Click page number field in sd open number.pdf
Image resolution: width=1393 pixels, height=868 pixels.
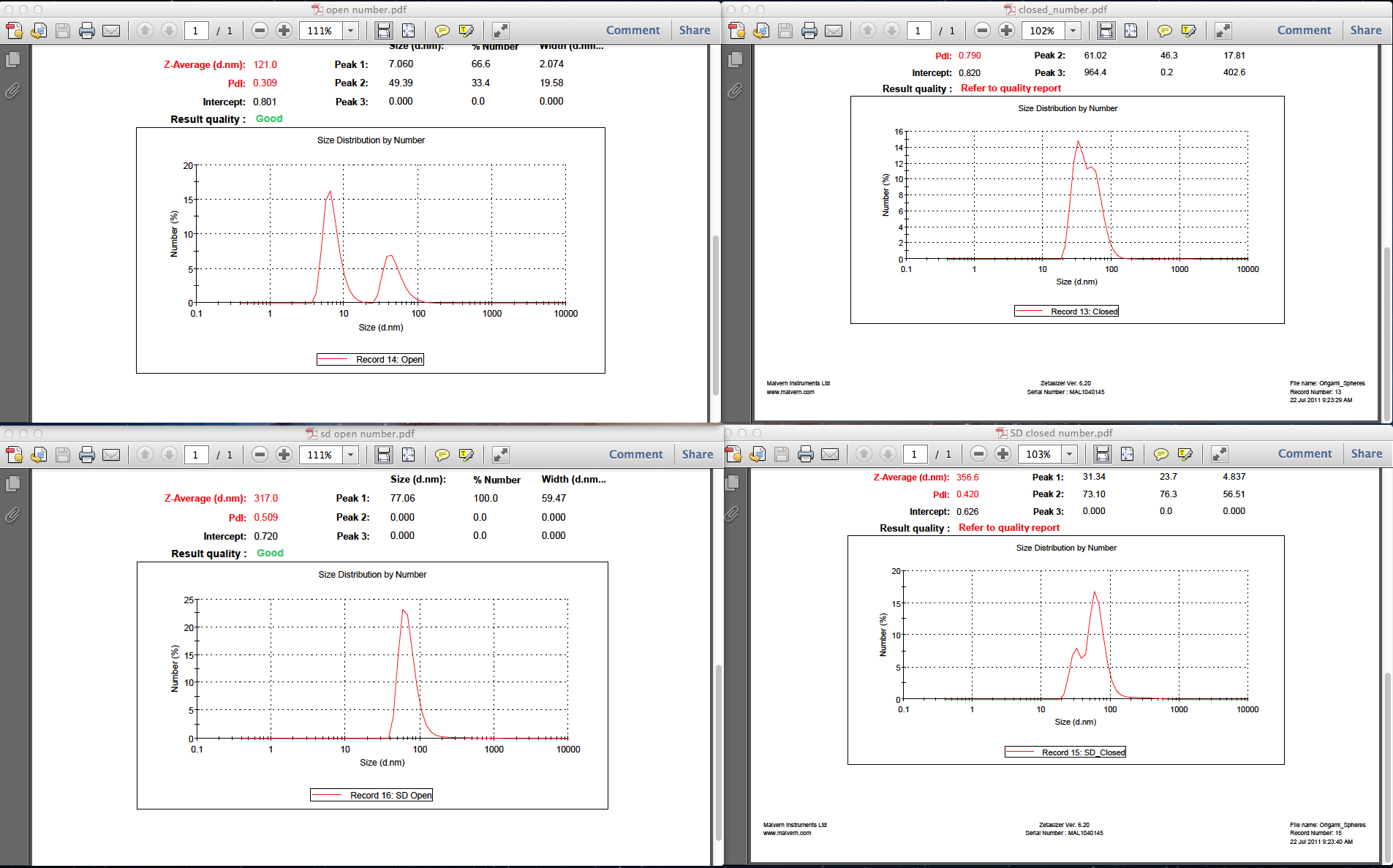195,455
